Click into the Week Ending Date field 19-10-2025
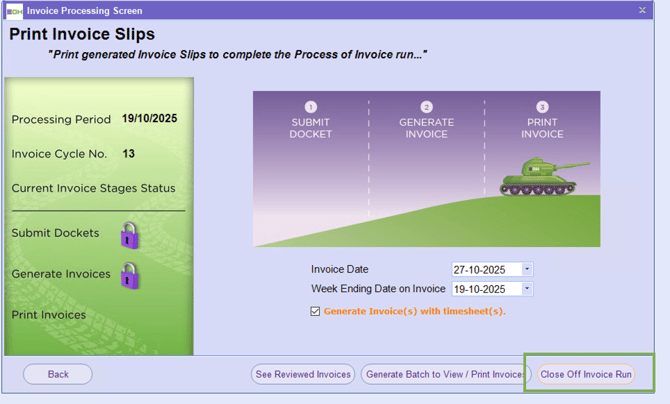Viewport: 670px width, 404px height. pos(486,289)
